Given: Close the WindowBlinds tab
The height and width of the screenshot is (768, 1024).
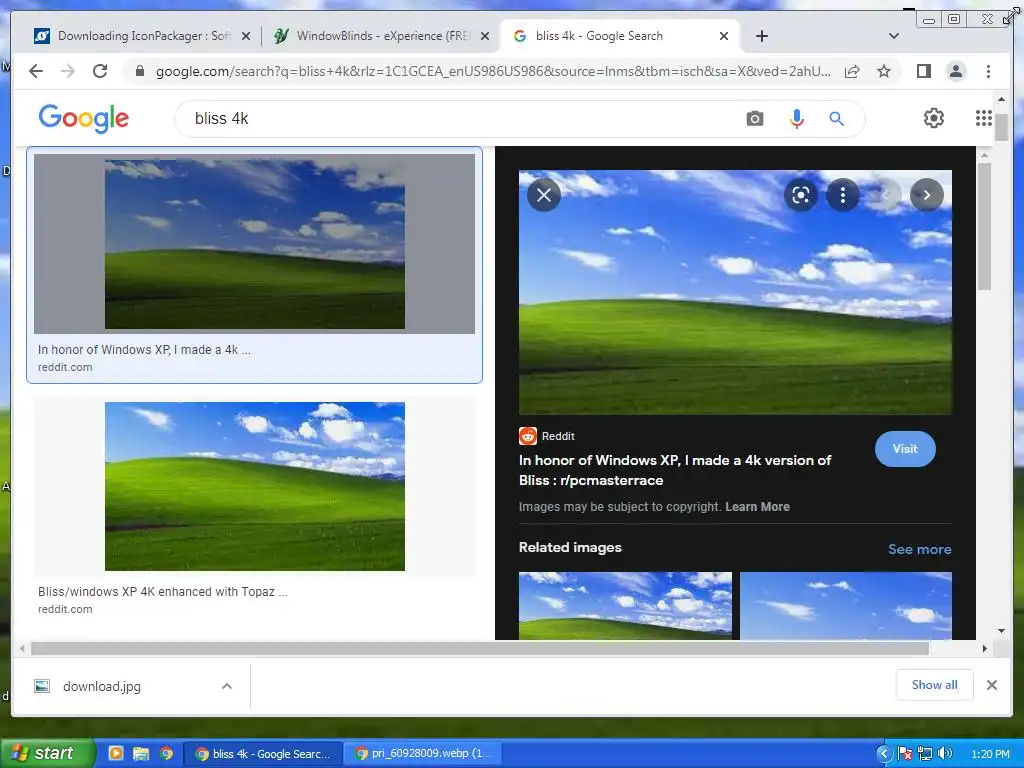Looking at the screenshot, I should (485, 36).
